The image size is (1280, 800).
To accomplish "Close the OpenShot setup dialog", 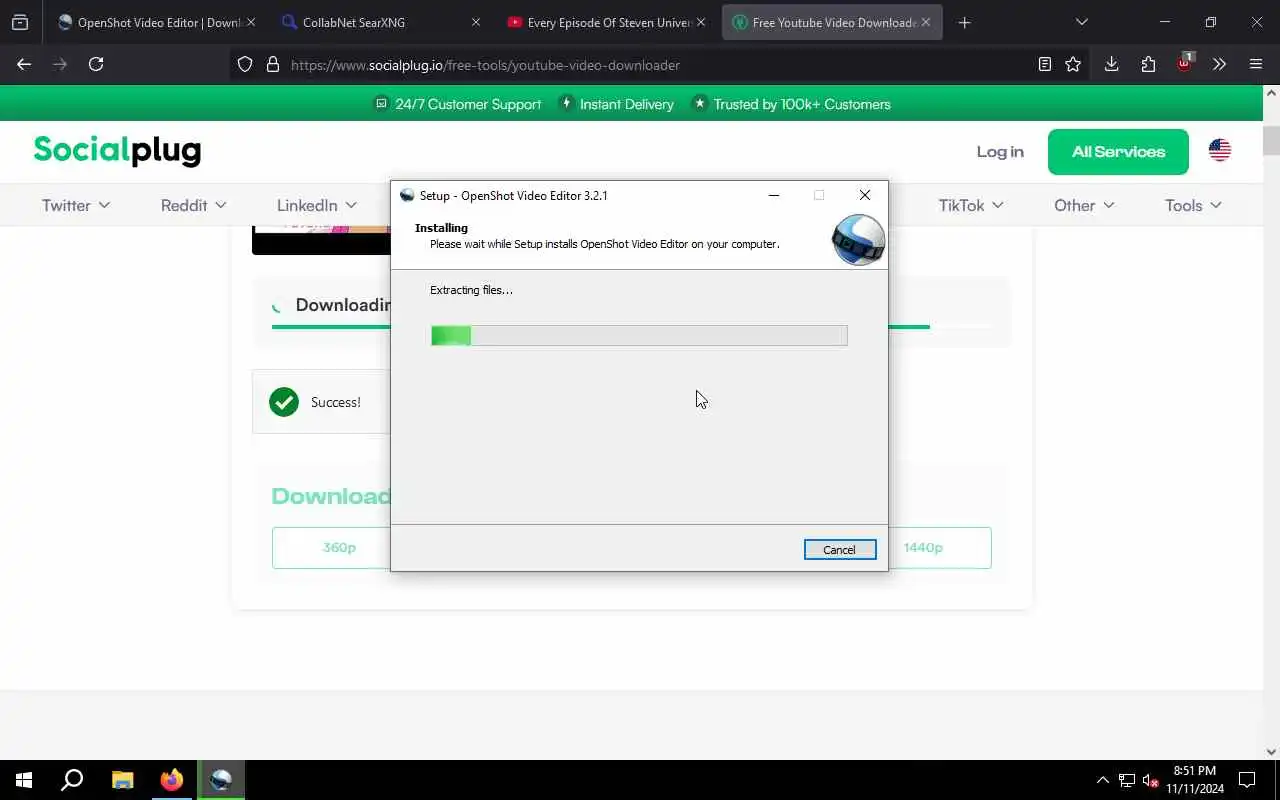I will (x=865, y=195).
